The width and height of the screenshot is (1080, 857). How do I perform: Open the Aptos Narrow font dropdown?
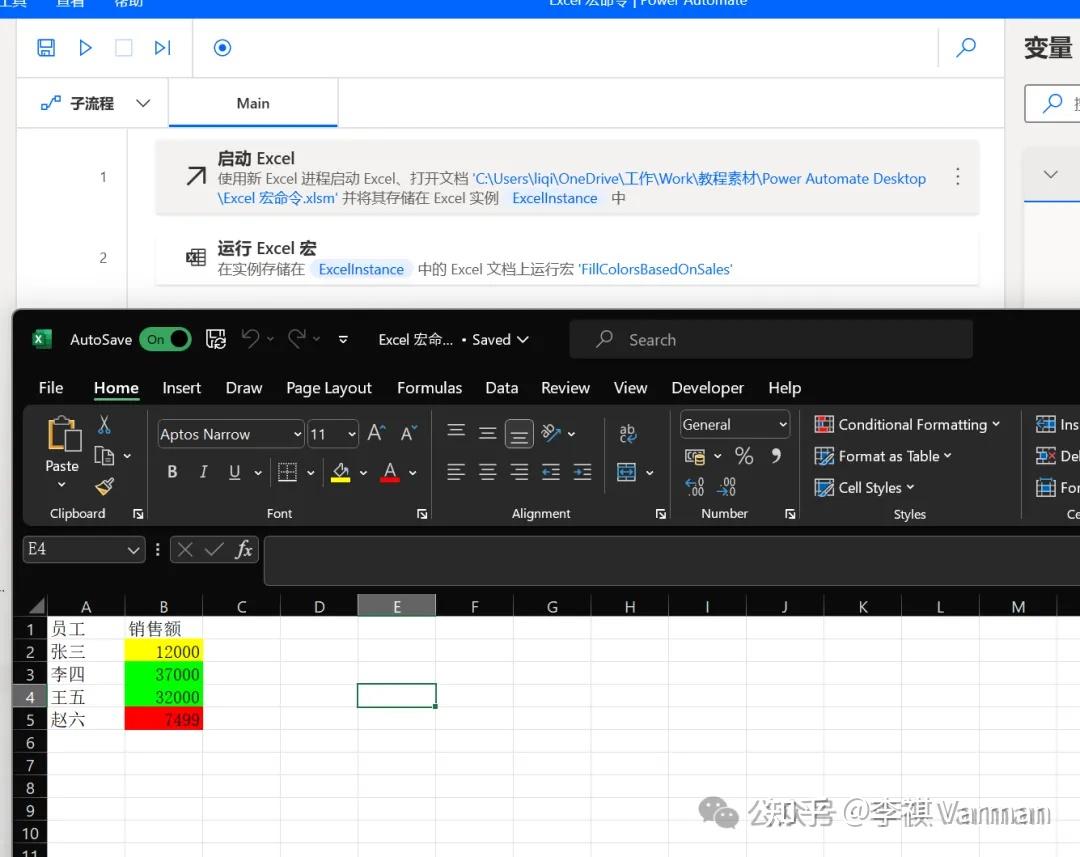[x=298, y=434]
